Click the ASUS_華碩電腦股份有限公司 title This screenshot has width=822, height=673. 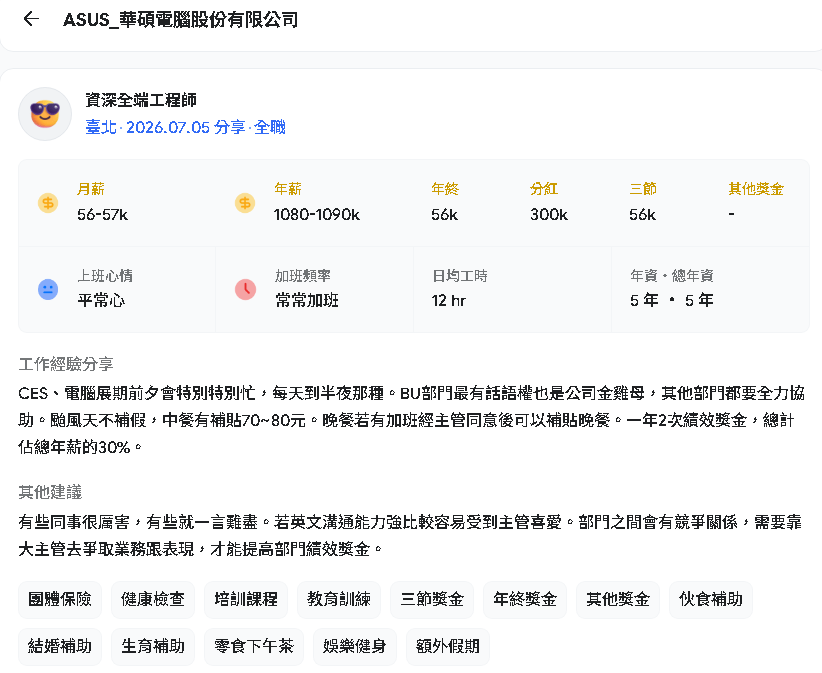click(x=181, y=20)
